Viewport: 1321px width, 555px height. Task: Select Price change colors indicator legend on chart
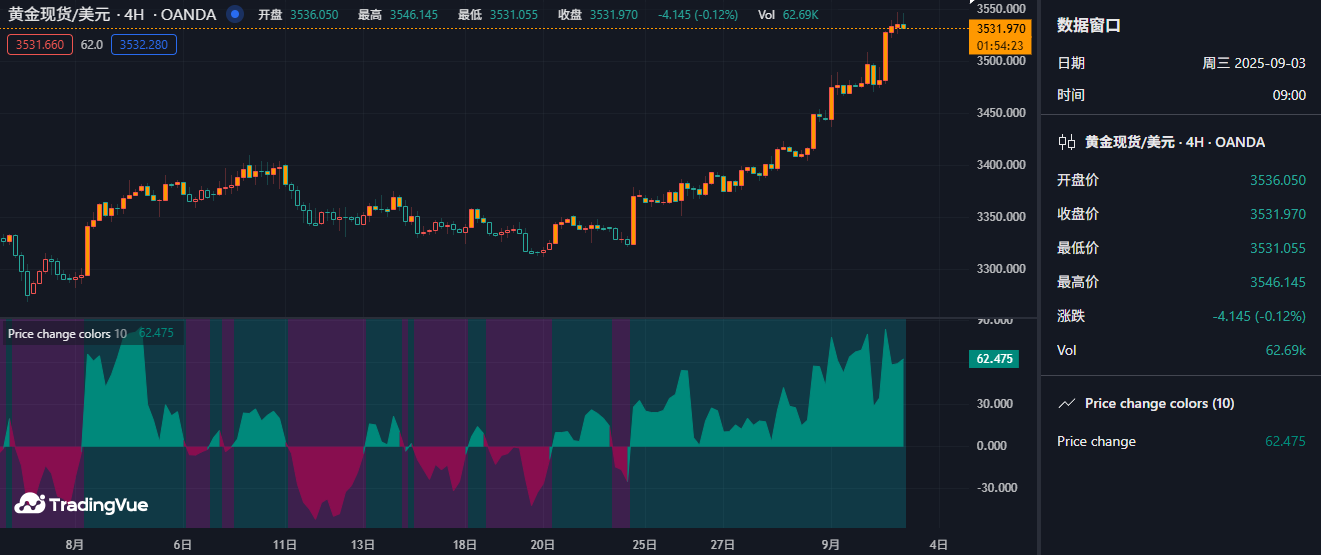click(67, 333)
